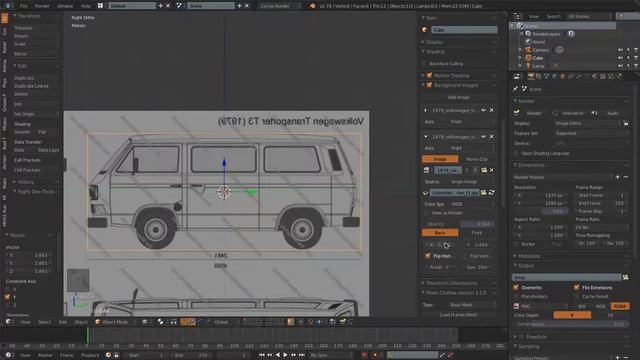
Task: Open the Source Single Image dropdown
Action: point(472,182)
